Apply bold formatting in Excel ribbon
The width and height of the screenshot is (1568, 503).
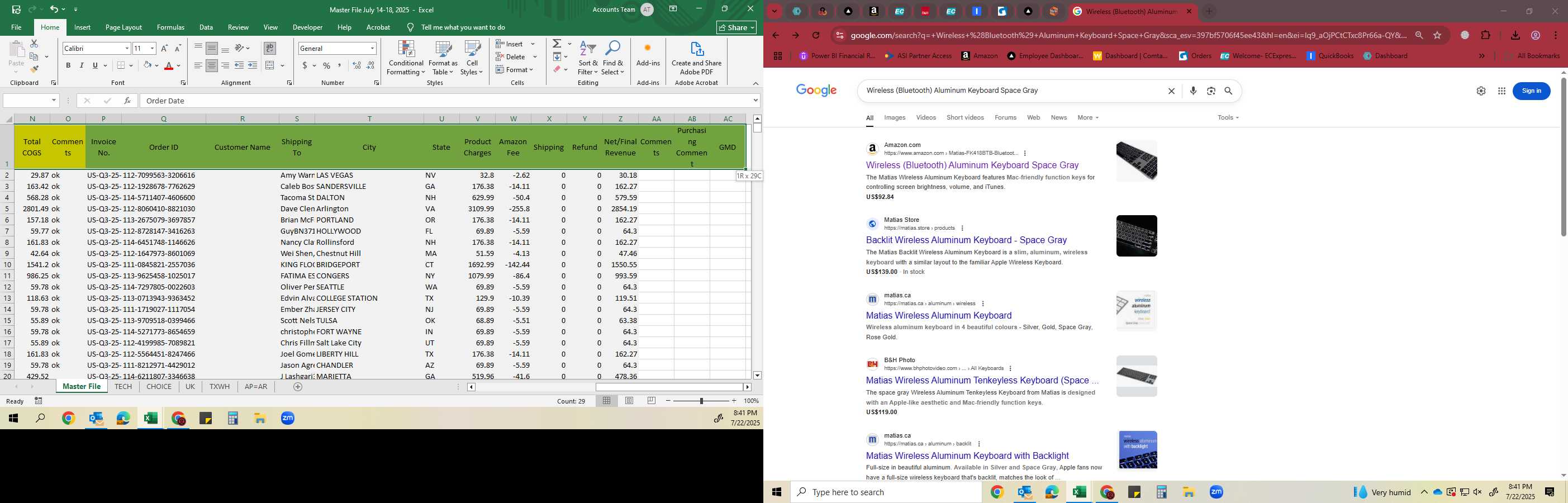(x=68, y=65)
